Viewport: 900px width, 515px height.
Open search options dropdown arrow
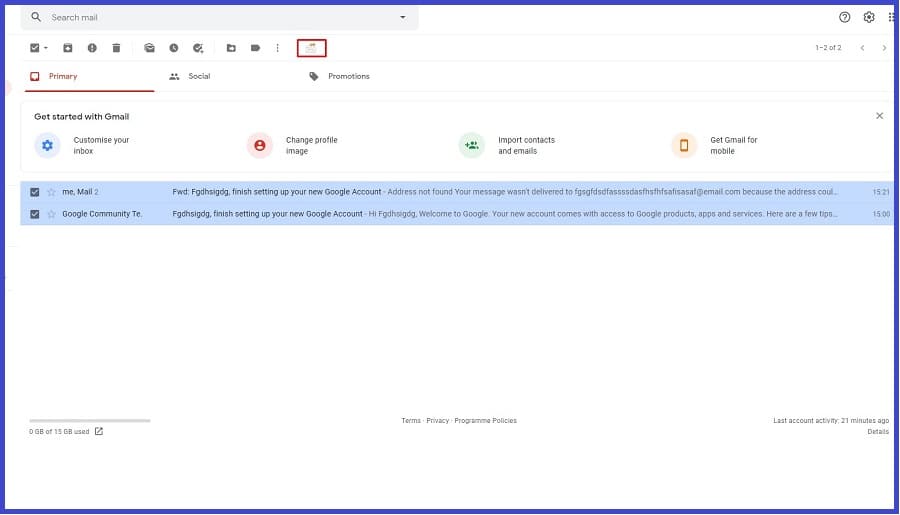(403, 17)
